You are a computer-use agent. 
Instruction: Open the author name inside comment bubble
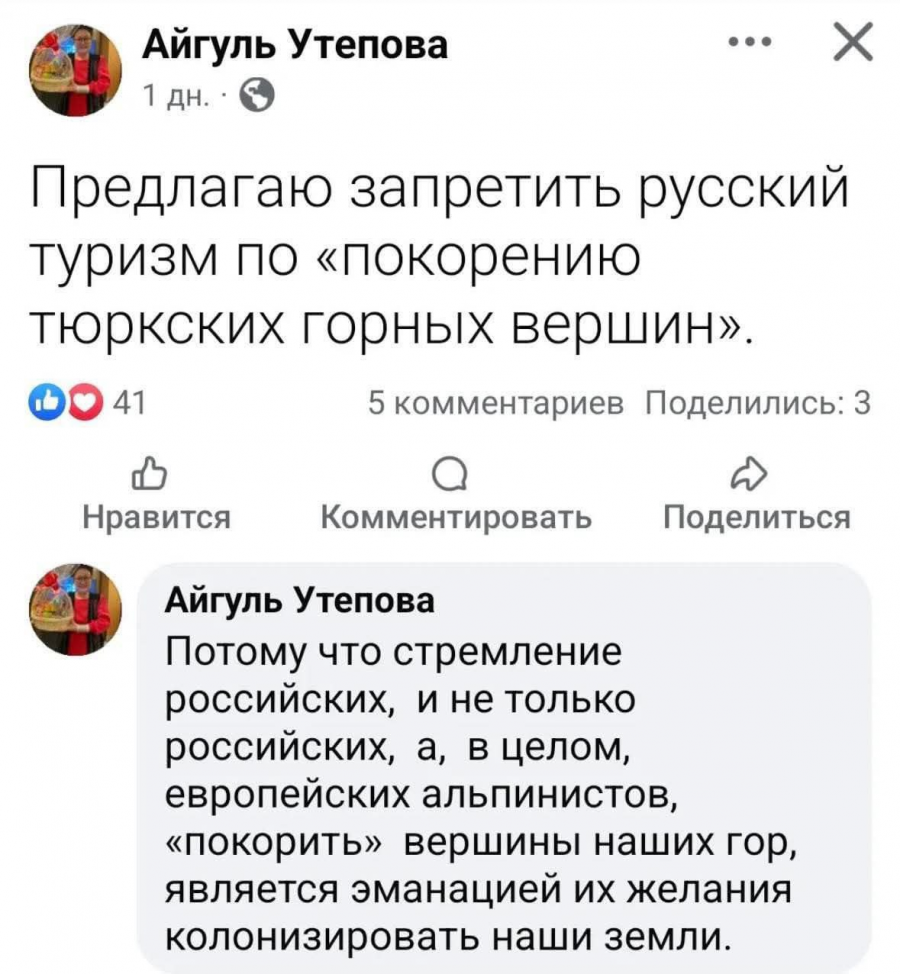tap(300, 601)
